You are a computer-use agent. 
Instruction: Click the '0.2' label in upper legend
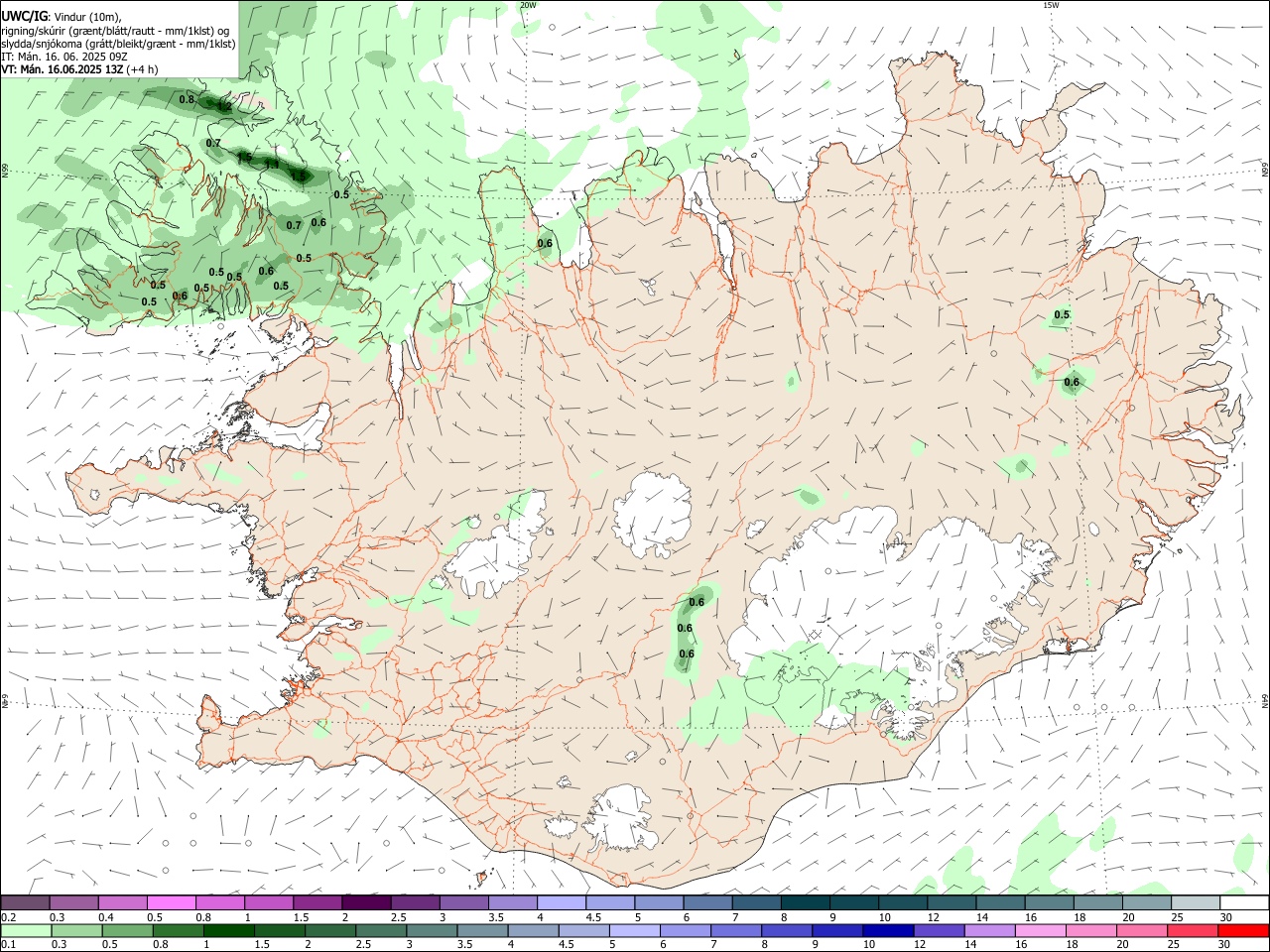tap(9, 917)
